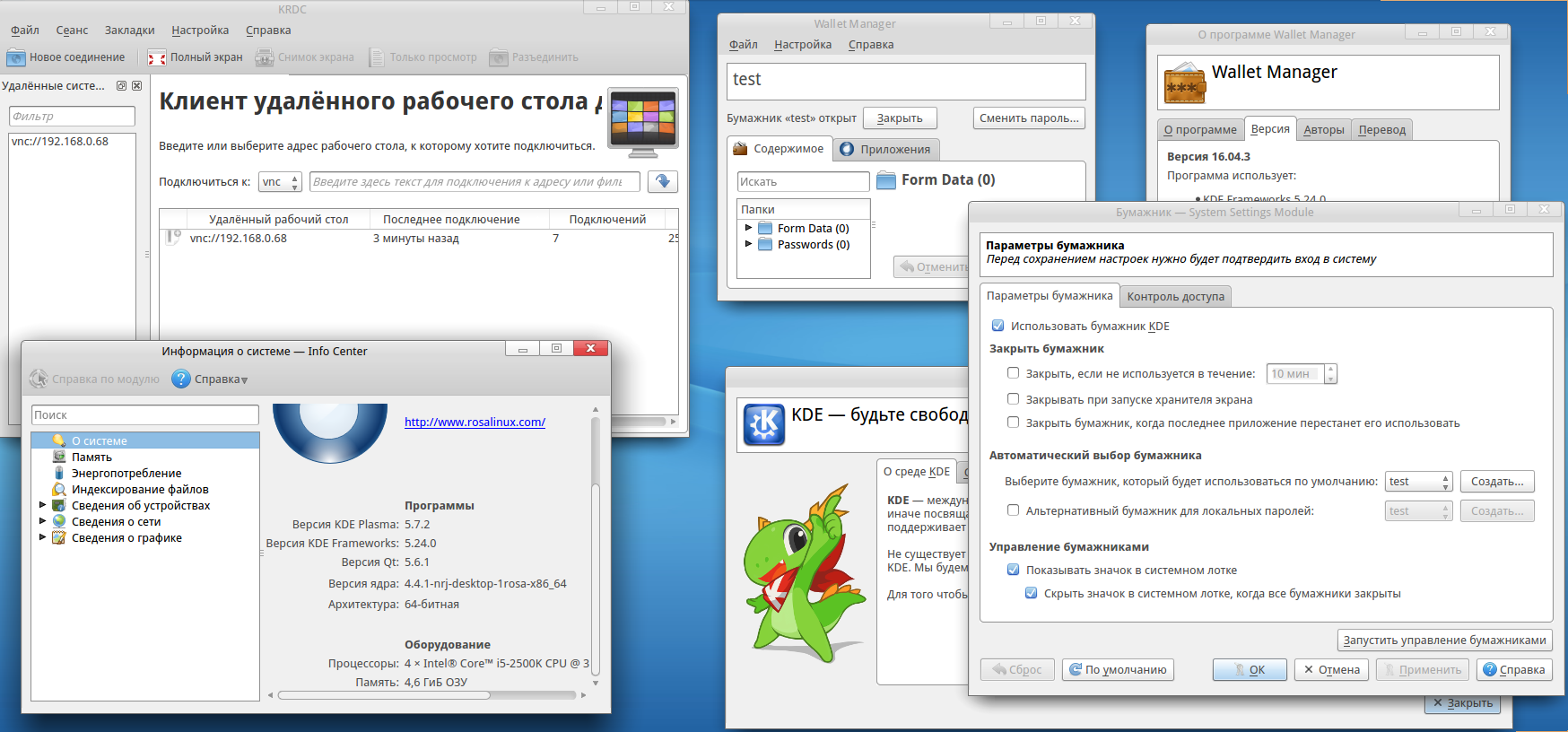Viewport: 1568px width, 732px height.
Task: Click OK in the wallet settings dialog
Action: (1250, 669)
